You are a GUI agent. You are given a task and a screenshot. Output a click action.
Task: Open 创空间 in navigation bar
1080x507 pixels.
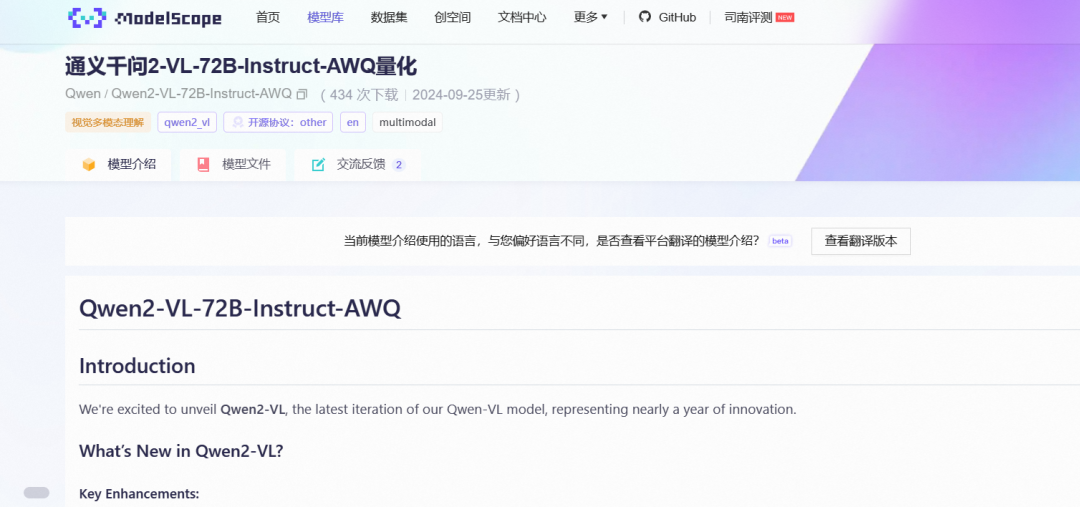[x=453, y=17]
